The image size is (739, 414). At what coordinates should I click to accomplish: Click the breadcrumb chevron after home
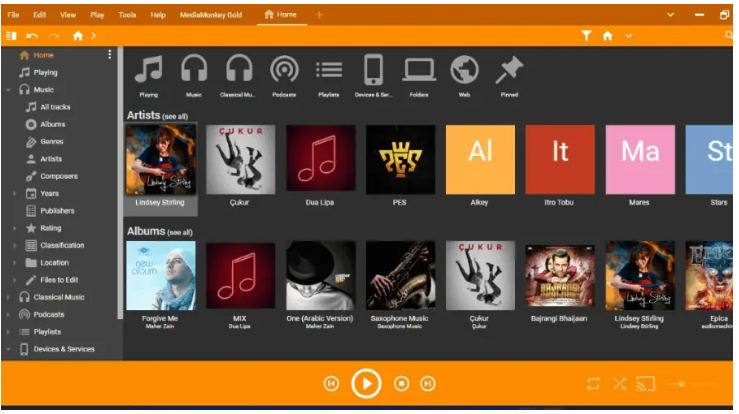tap(93, 36)
